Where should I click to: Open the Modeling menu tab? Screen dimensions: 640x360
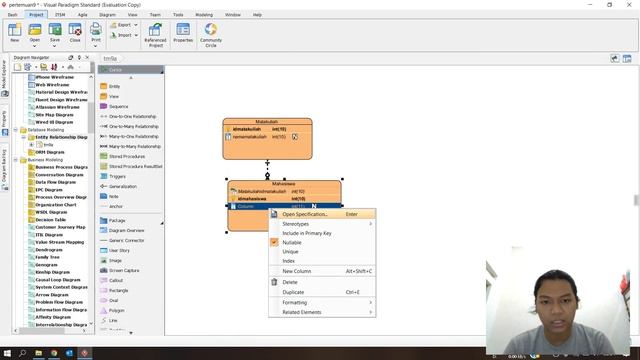click(204, 15)
